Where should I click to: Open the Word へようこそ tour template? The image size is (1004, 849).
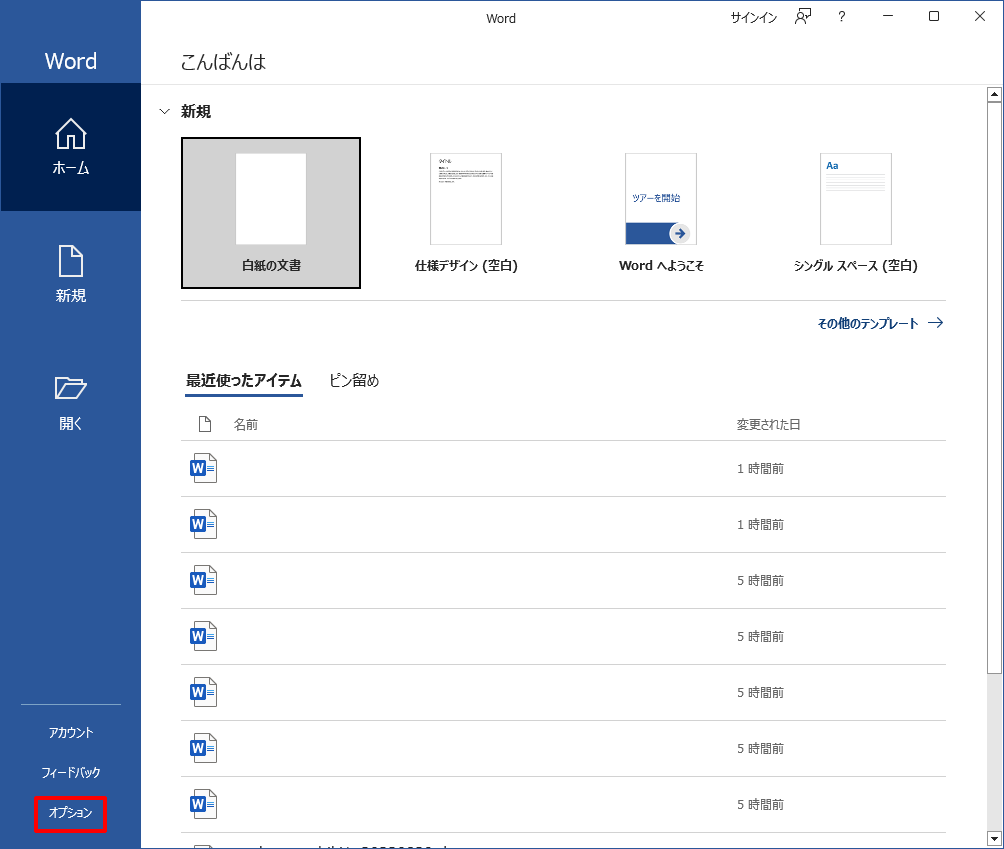pyautogui.click(x=661, y=213)
